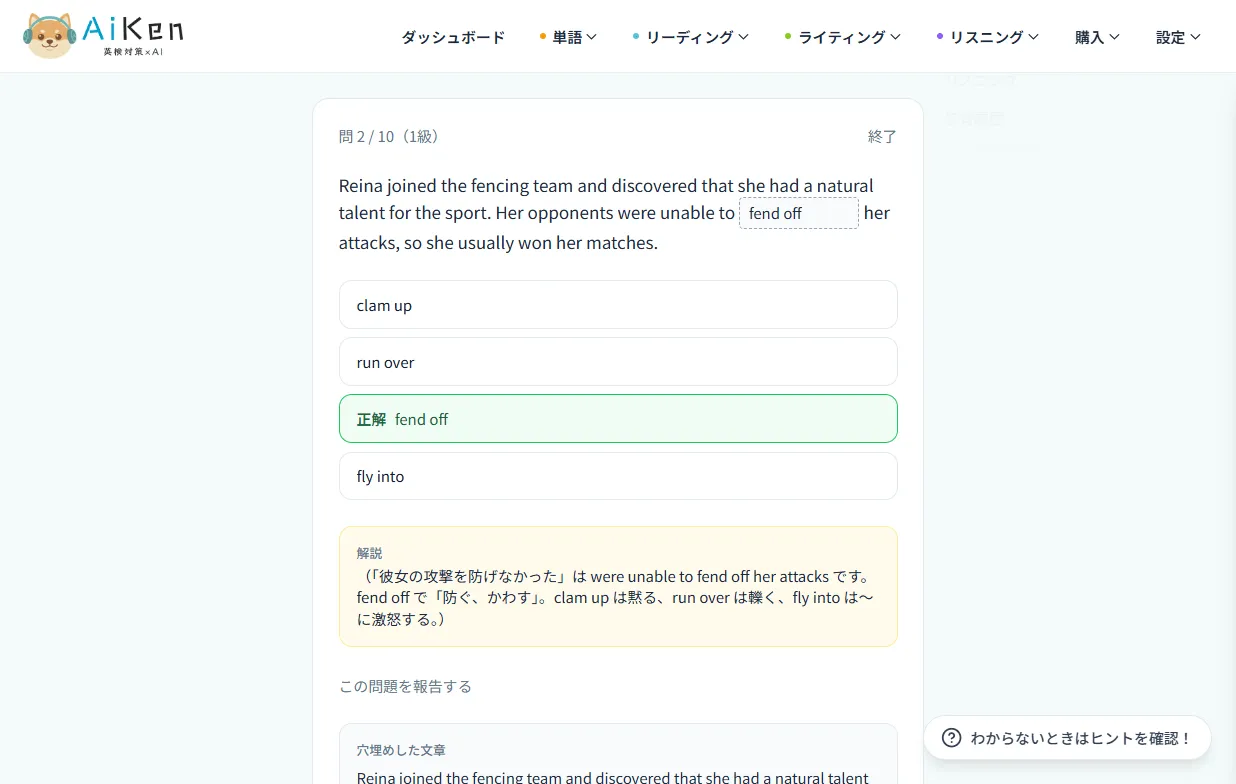The image size is (1236, 784).
Task: Select the answer option fly into
Action: tap(618, 476)
